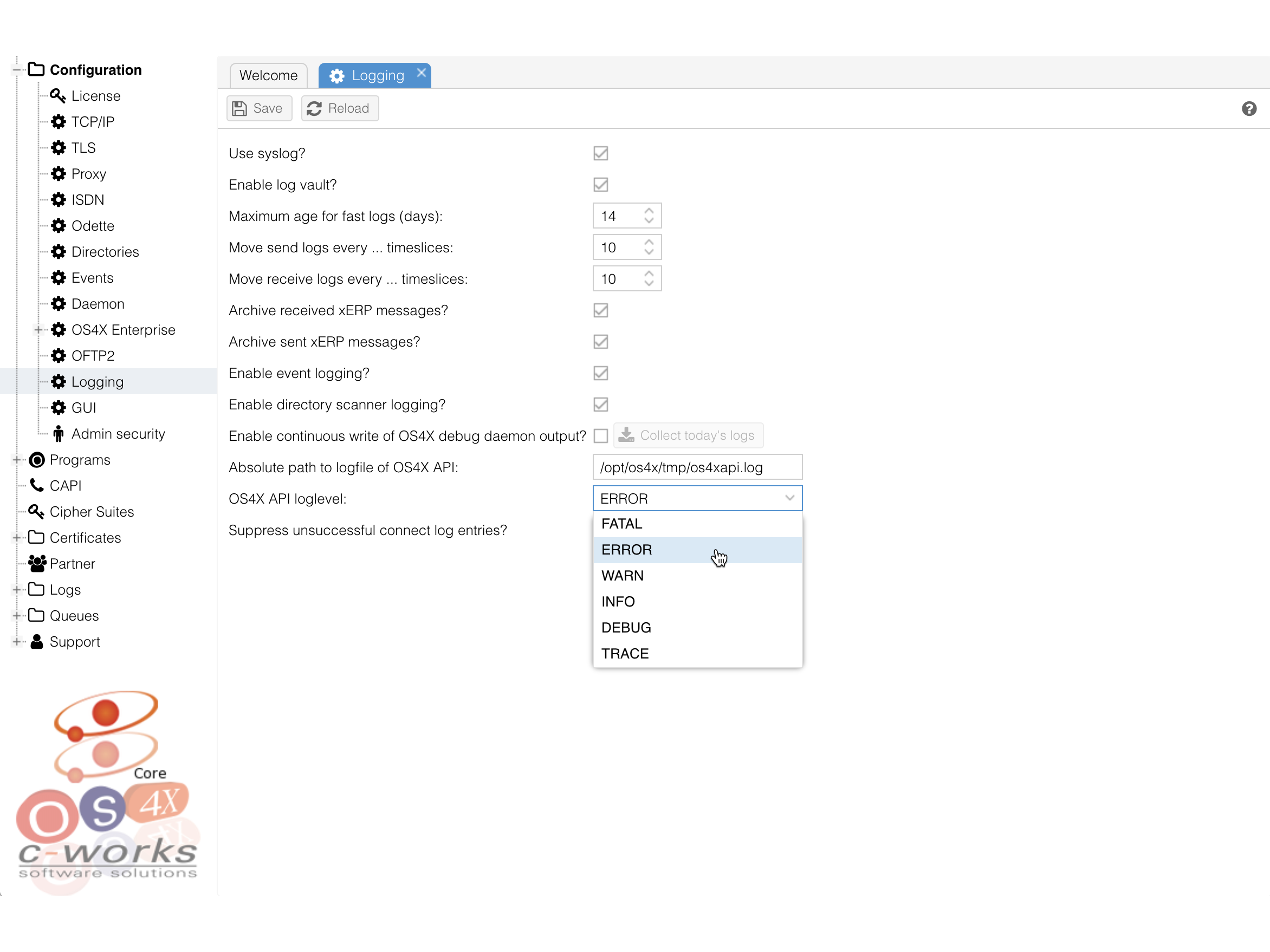The image size is (1270, 952).
Task: Toggle the Use syslog checkbox
Action: coord(600,153)
